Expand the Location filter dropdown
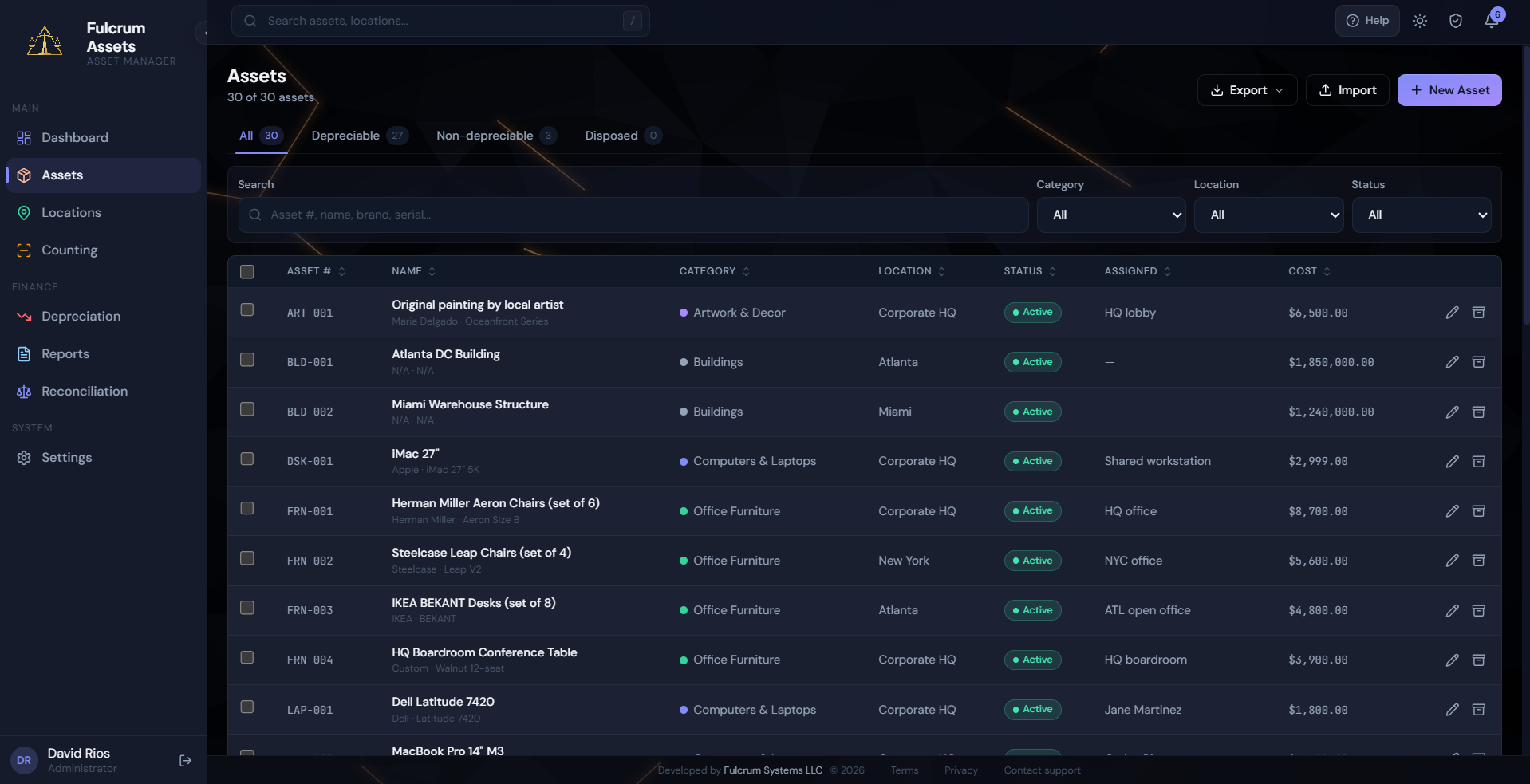Image resolution: width=1530 pixels, height=784 pixels. pos(1268,215)
